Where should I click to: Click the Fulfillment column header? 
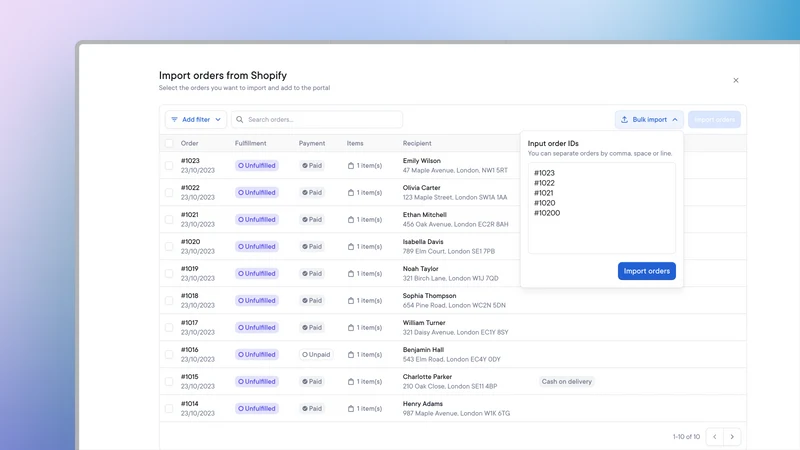251,143
